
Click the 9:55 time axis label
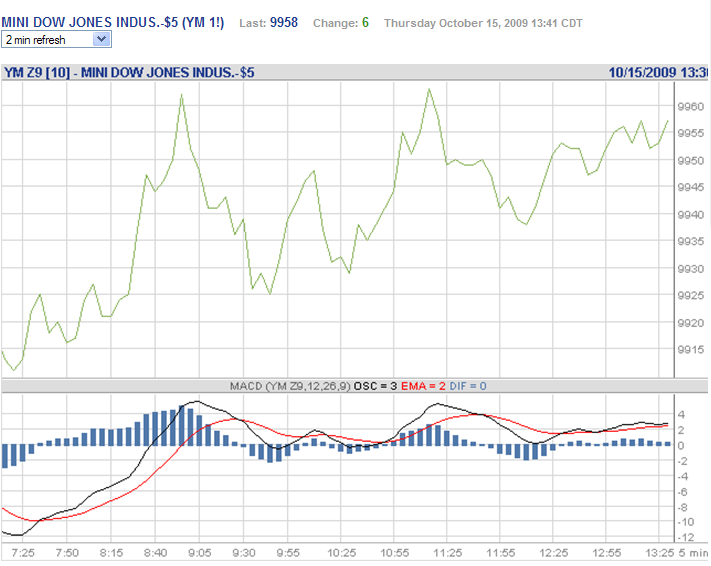tap(288, 553)
